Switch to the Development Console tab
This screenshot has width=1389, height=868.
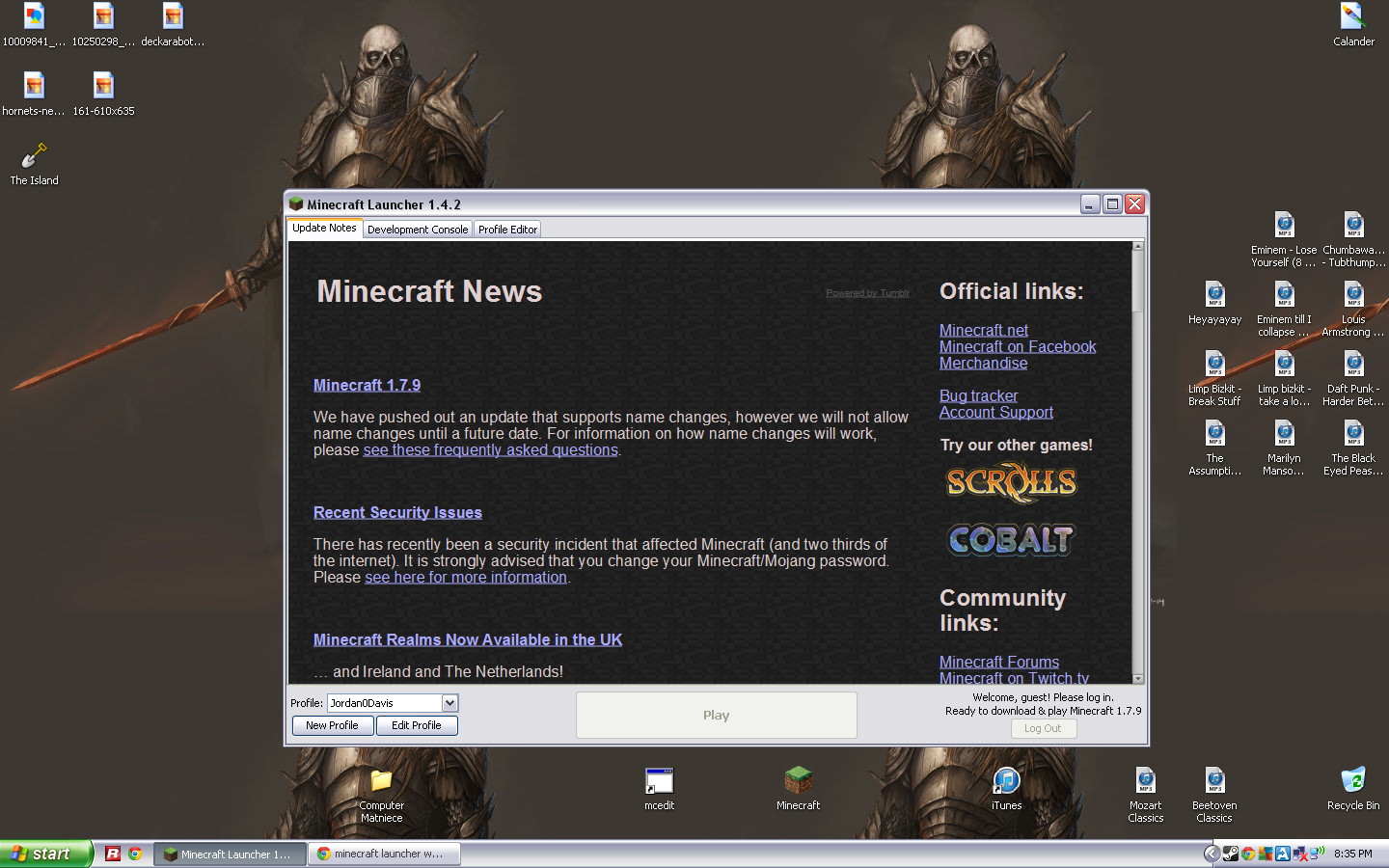point(418,230)
